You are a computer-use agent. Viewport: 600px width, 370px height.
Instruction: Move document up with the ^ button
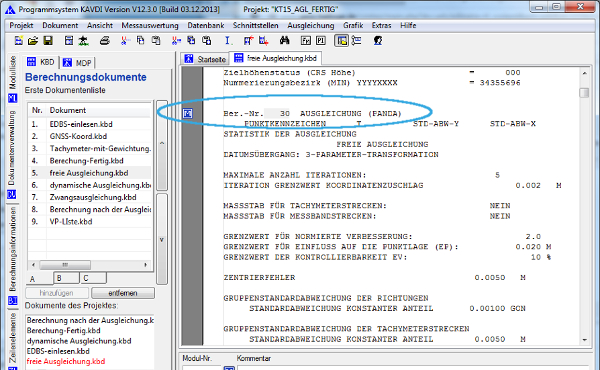162,145
